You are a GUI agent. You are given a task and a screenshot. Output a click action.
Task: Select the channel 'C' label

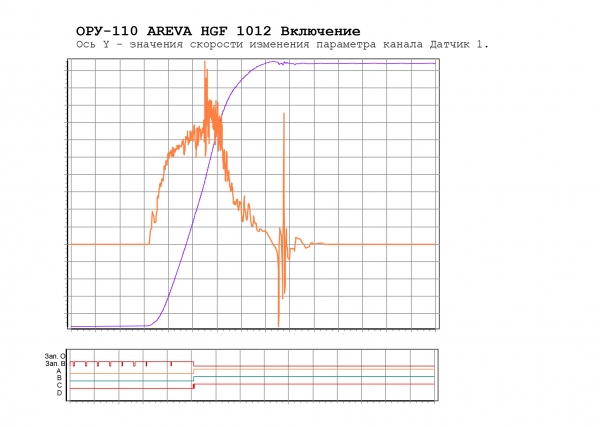tap(59, 385)
